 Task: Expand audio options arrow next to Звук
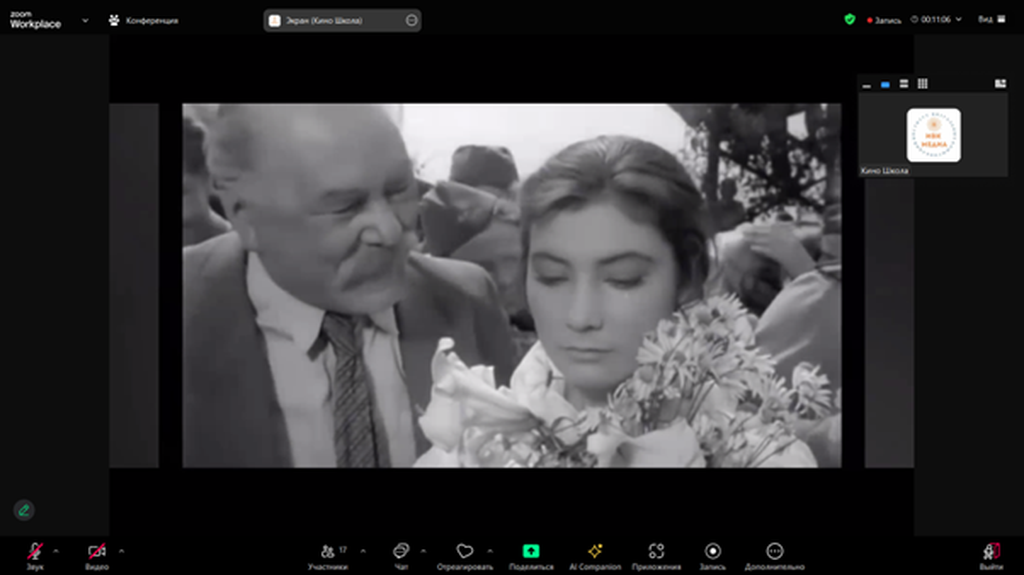pos(56,550)
